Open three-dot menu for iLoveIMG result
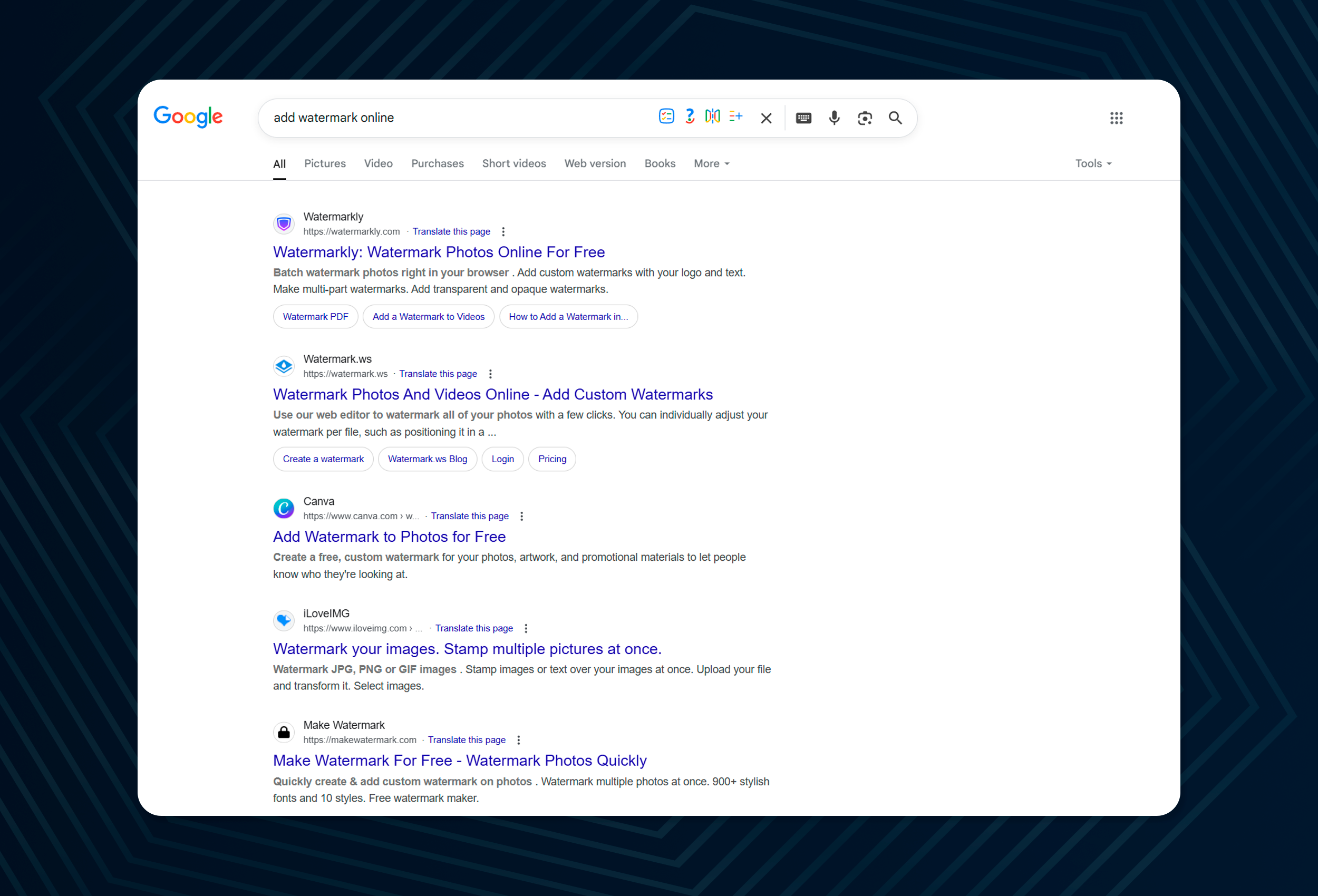This screenshot has width=1318, height=896. coord(526,628)
